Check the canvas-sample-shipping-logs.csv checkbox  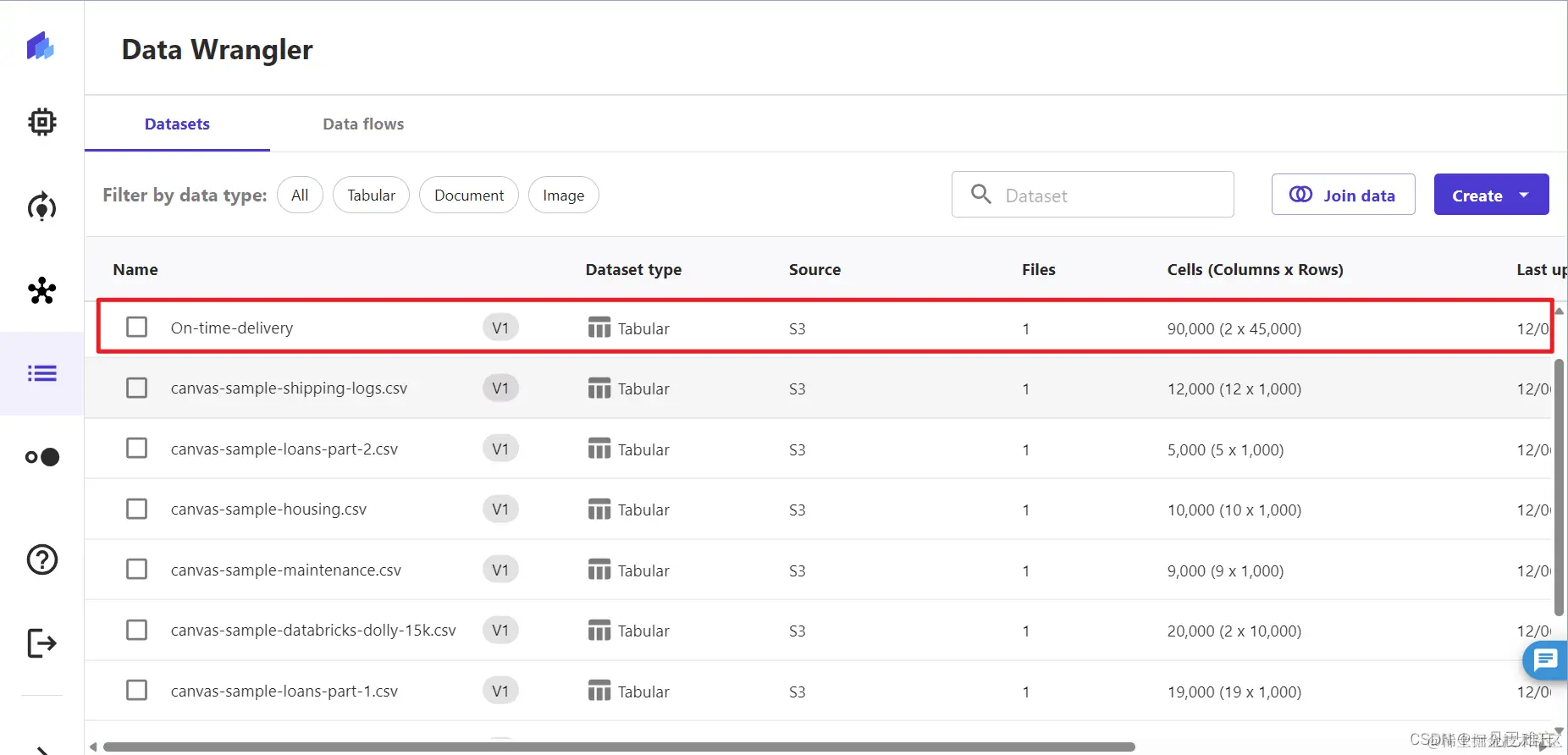pyautogui.click(x=136, y=388)
